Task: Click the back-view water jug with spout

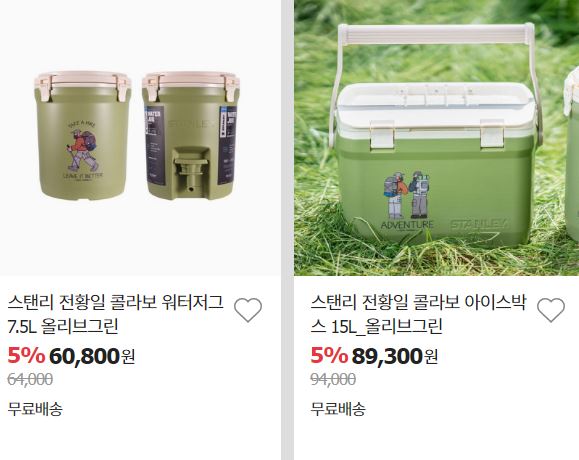Action: tap(191, 136)
